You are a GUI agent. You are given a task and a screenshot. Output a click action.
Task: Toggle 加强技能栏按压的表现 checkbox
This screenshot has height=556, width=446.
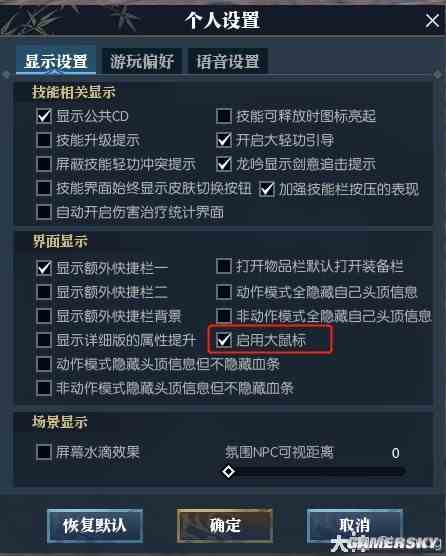(267, 189)
